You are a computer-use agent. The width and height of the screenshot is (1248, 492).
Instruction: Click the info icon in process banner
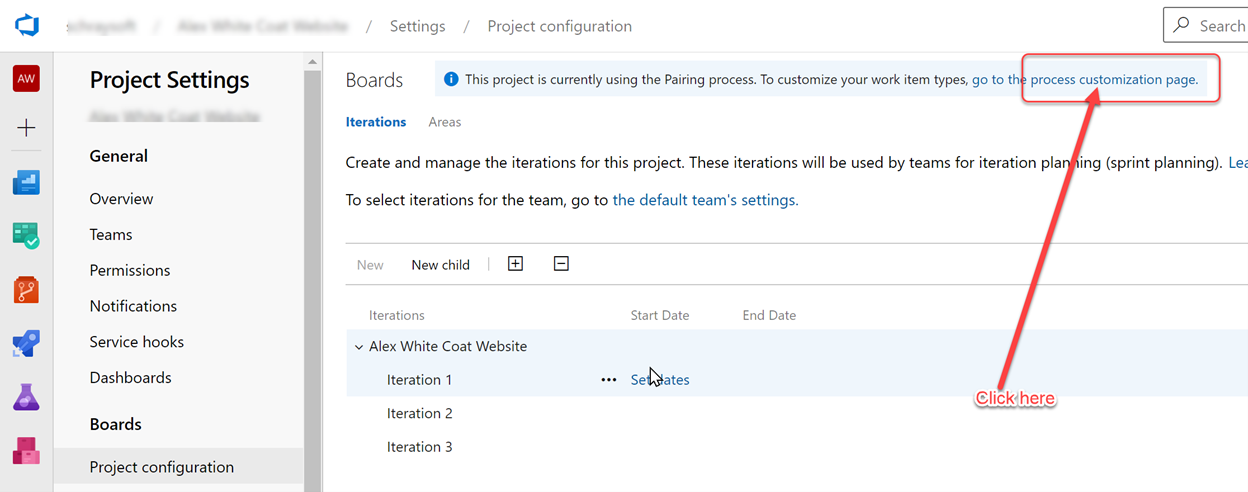point(451,79)
